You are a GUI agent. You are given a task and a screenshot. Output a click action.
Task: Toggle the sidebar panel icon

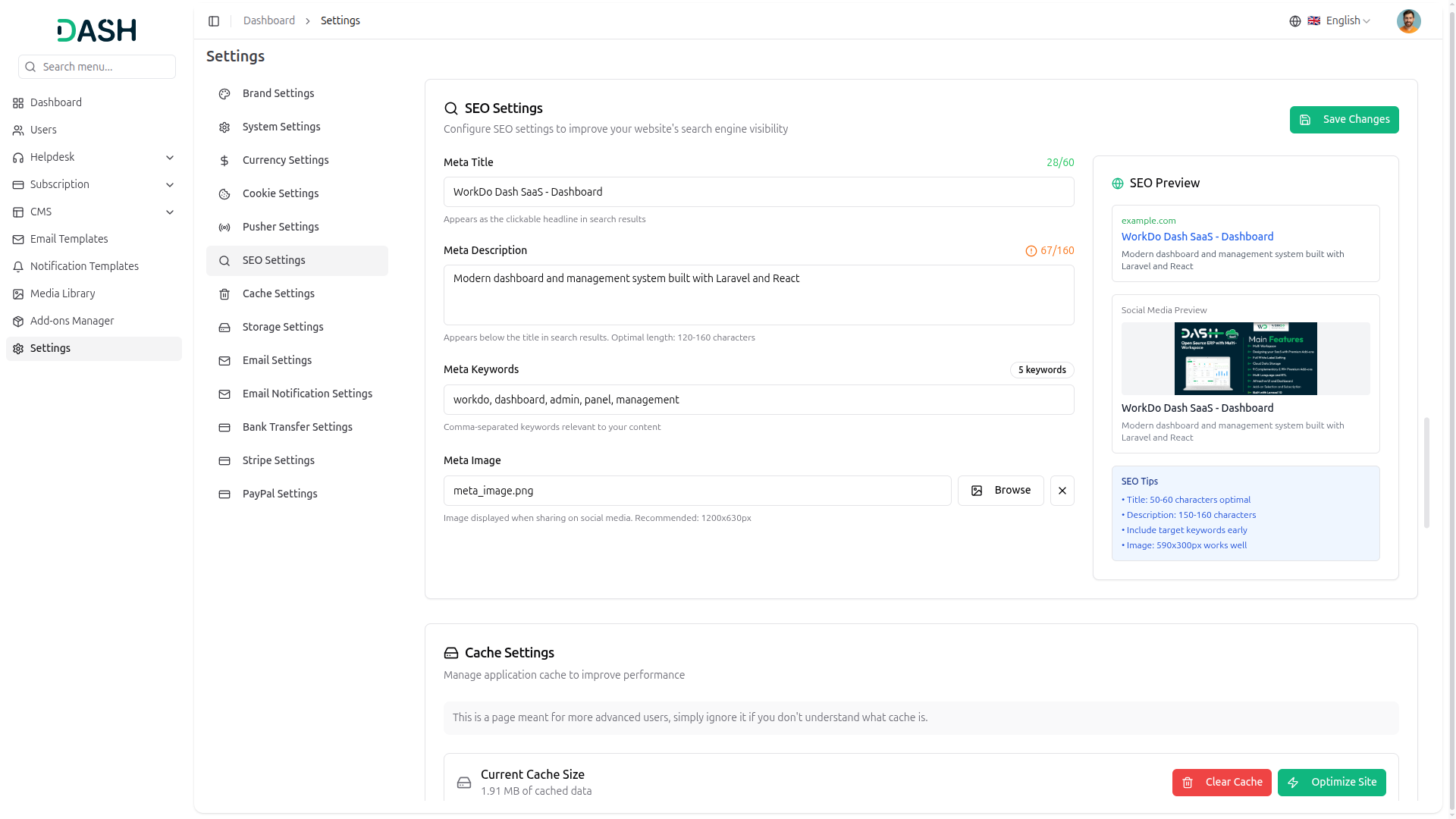click(214, 21)
